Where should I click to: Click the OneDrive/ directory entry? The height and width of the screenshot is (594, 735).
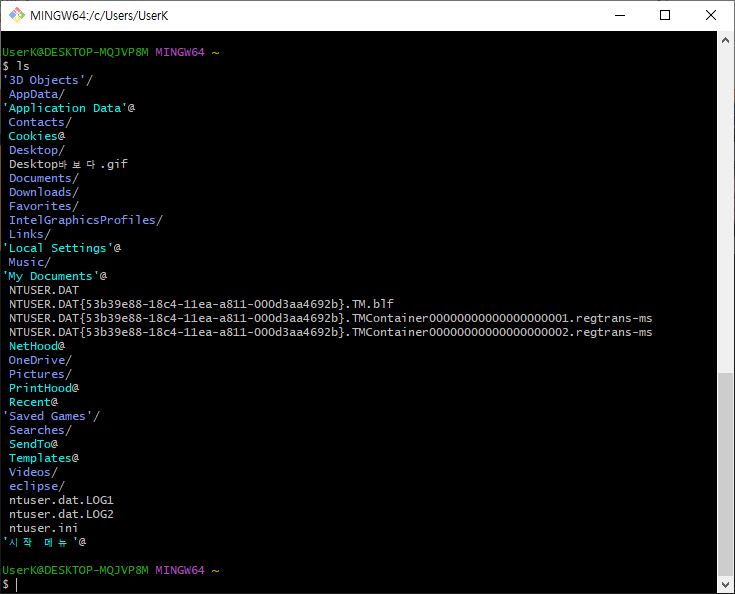pyautogui.click(x=40, y=361)
